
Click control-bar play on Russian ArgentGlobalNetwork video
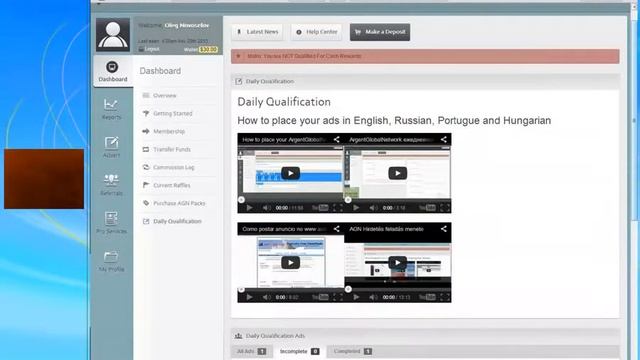[356, 208]
